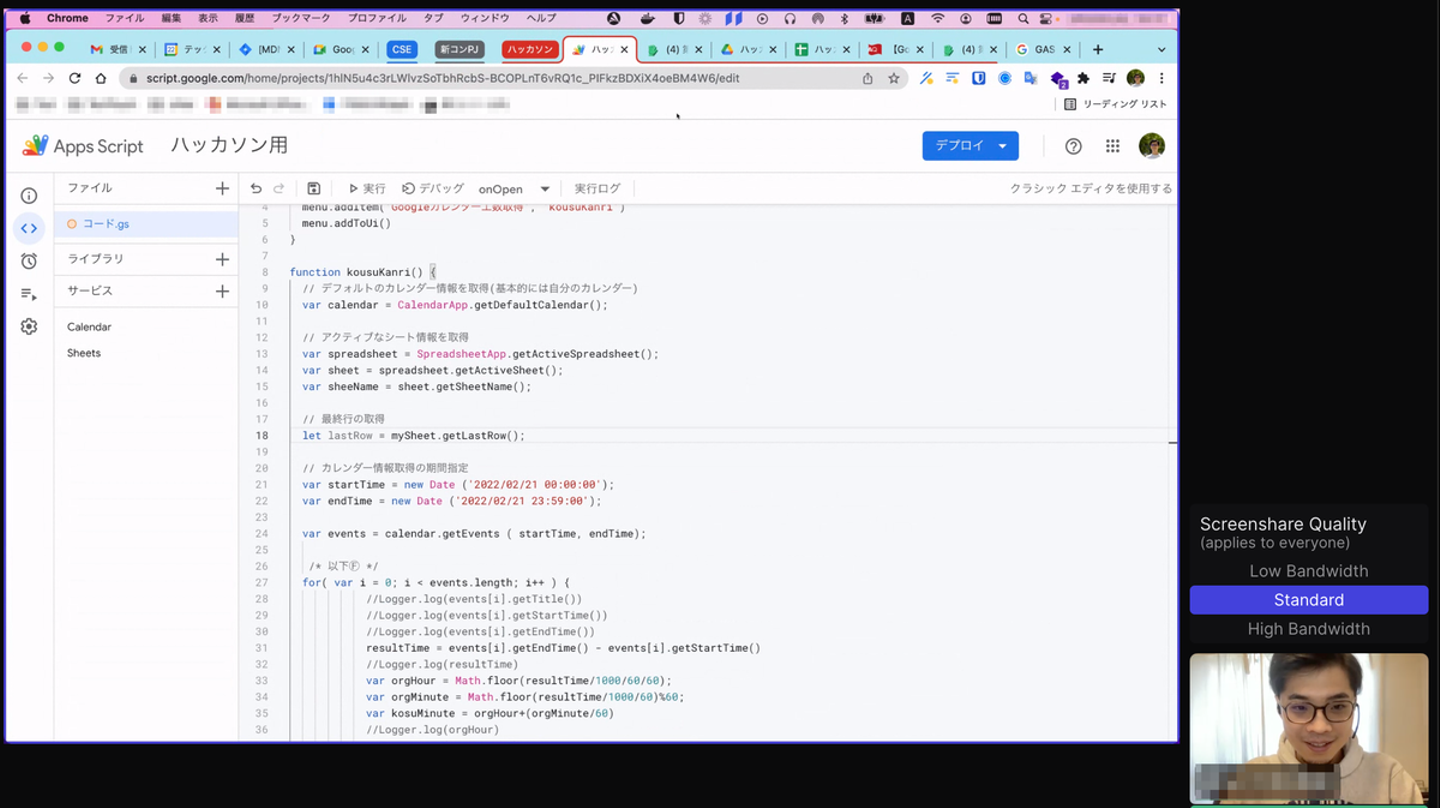This screenshot has height=808, width=1440.
Task: Click the 実行 run button
Action: [x=367, y=189]
